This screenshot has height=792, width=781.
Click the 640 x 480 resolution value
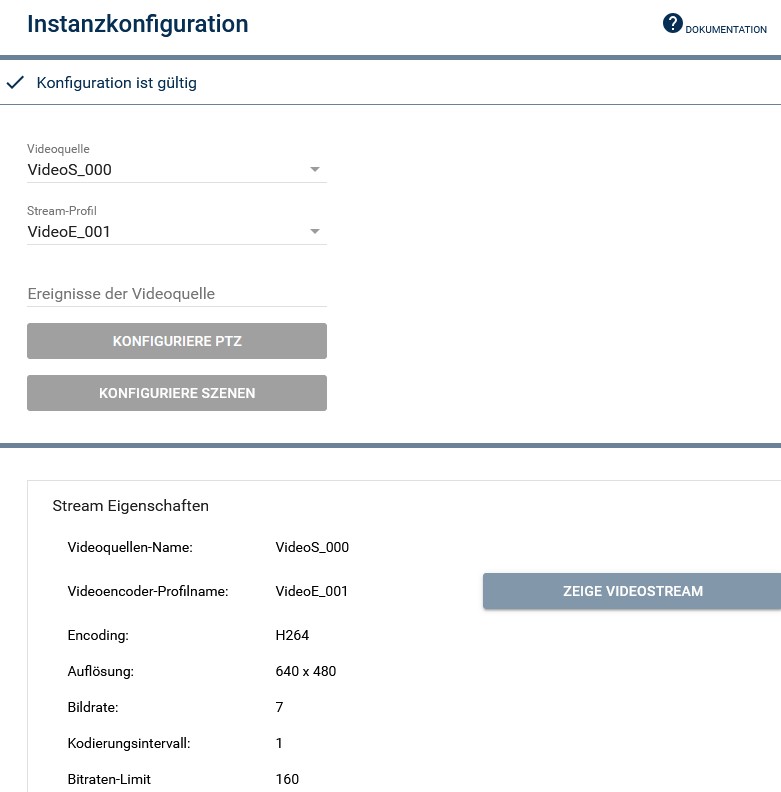pos(306,671)
